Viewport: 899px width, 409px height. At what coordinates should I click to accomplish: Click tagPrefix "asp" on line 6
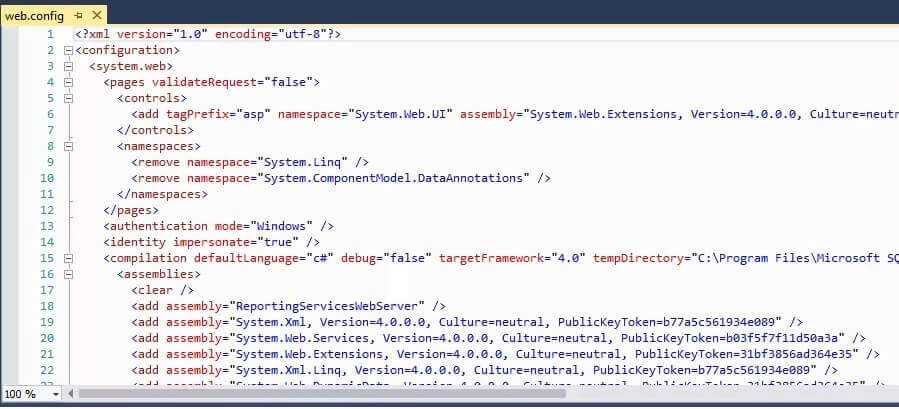(218, 114)
